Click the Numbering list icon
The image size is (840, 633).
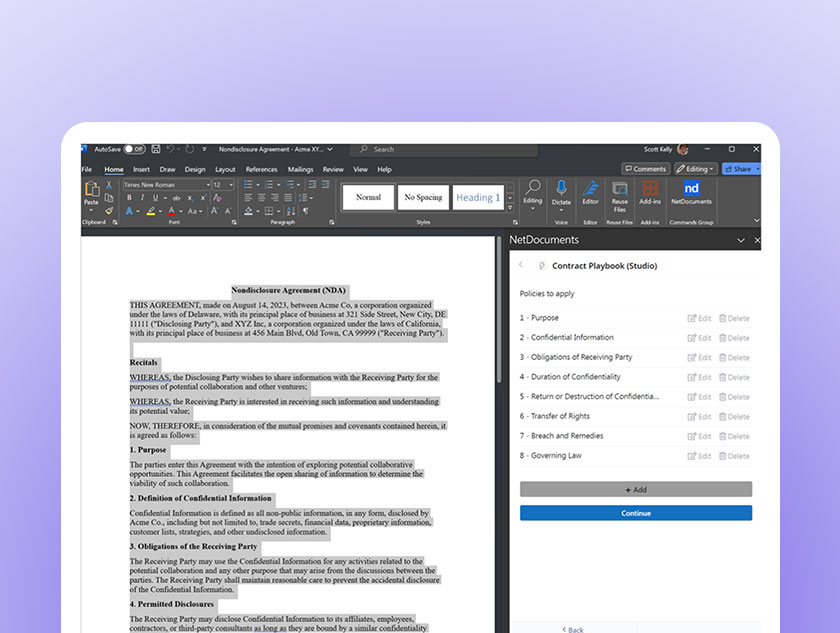click(x=269, y=184)
